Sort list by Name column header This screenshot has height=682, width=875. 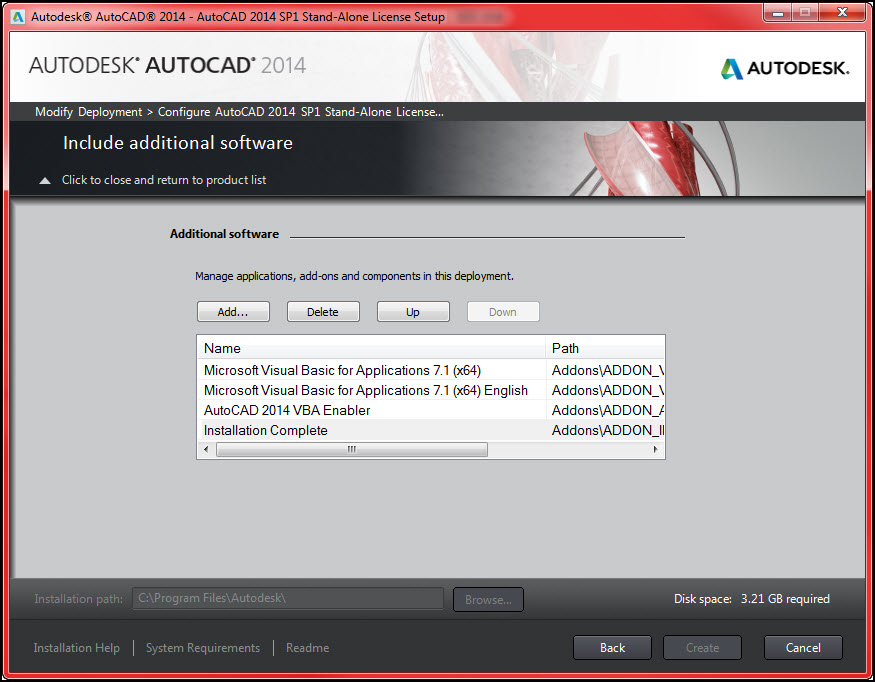(371, 348)
